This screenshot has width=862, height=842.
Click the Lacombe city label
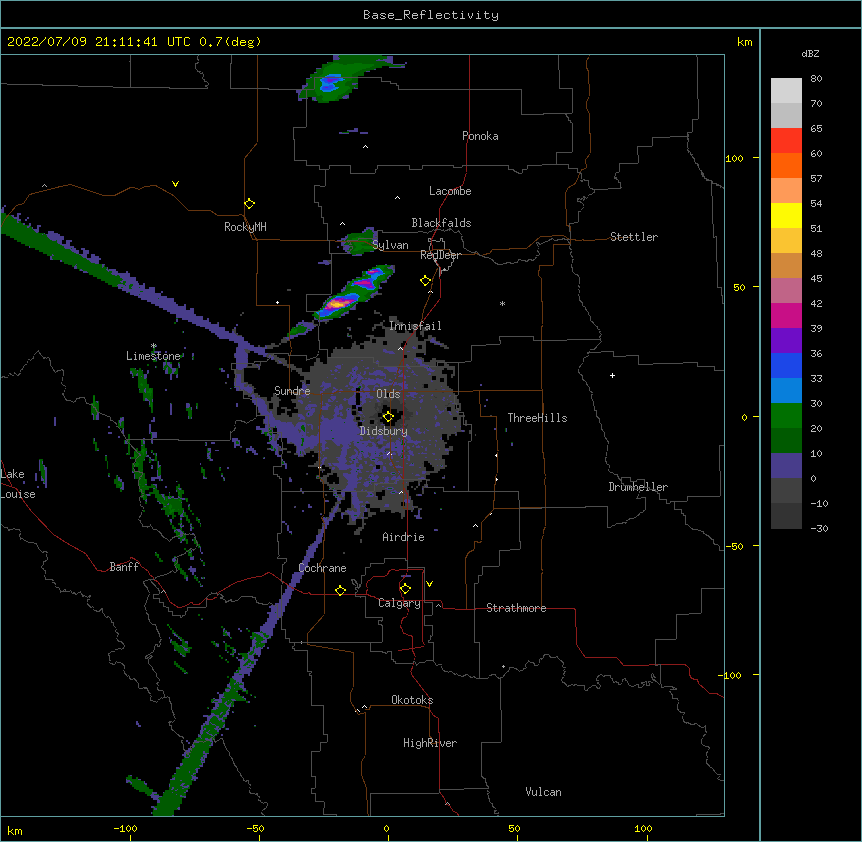pyautogui.click(x=450, y=191)
